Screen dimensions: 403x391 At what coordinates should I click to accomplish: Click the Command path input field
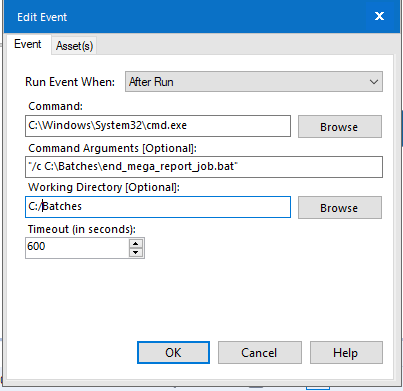[158, 126]
